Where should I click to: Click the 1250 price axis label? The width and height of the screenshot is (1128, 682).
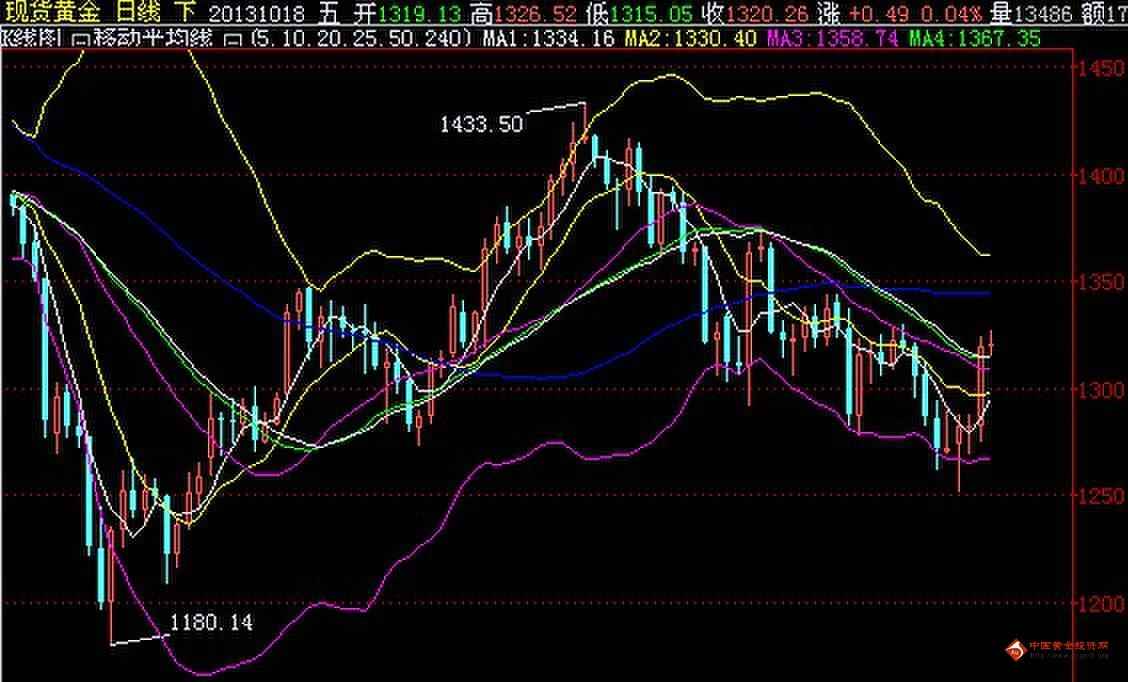(x=1098, y=497)
